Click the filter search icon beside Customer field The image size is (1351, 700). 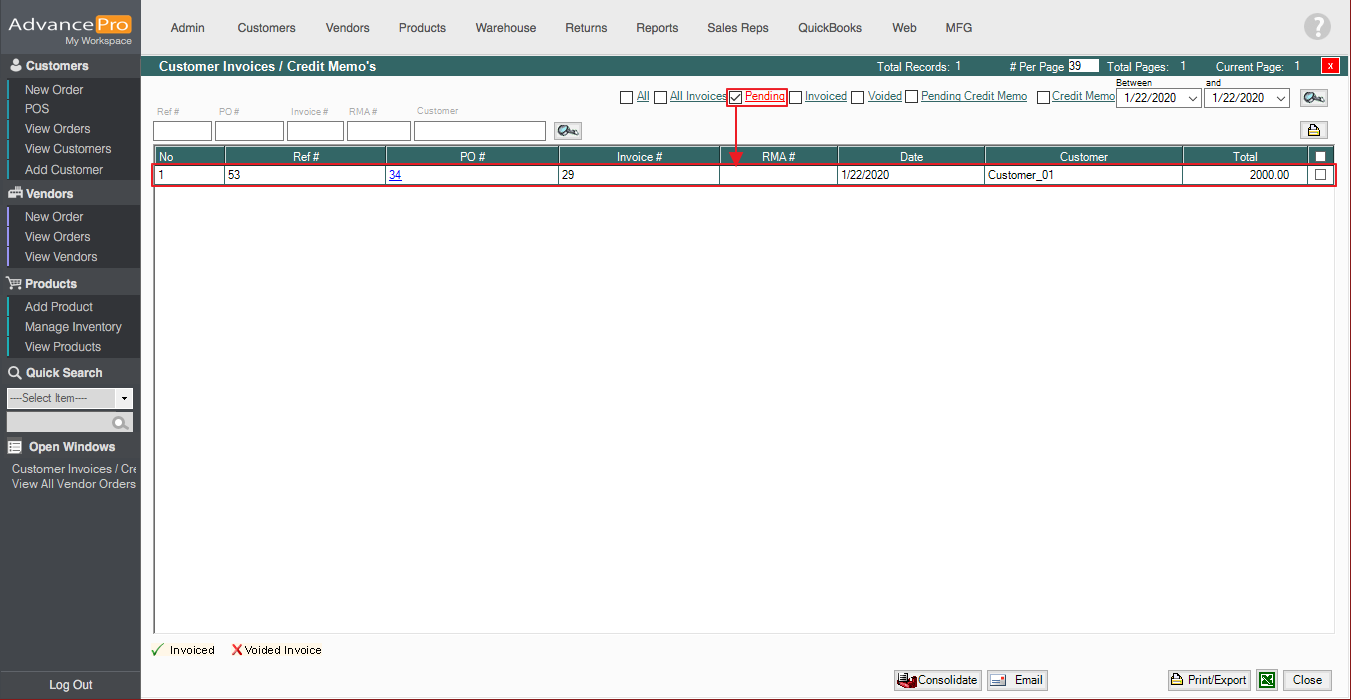click(567, 131)
